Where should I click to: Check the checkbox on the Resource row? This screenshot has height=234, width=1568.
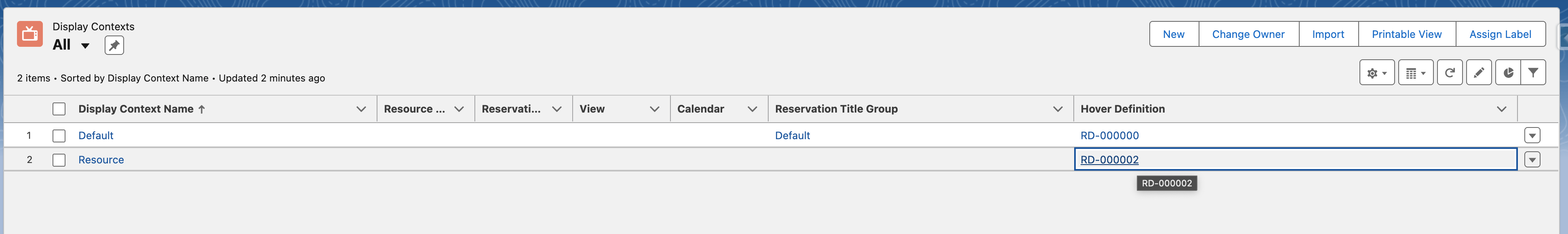point(59,159)
